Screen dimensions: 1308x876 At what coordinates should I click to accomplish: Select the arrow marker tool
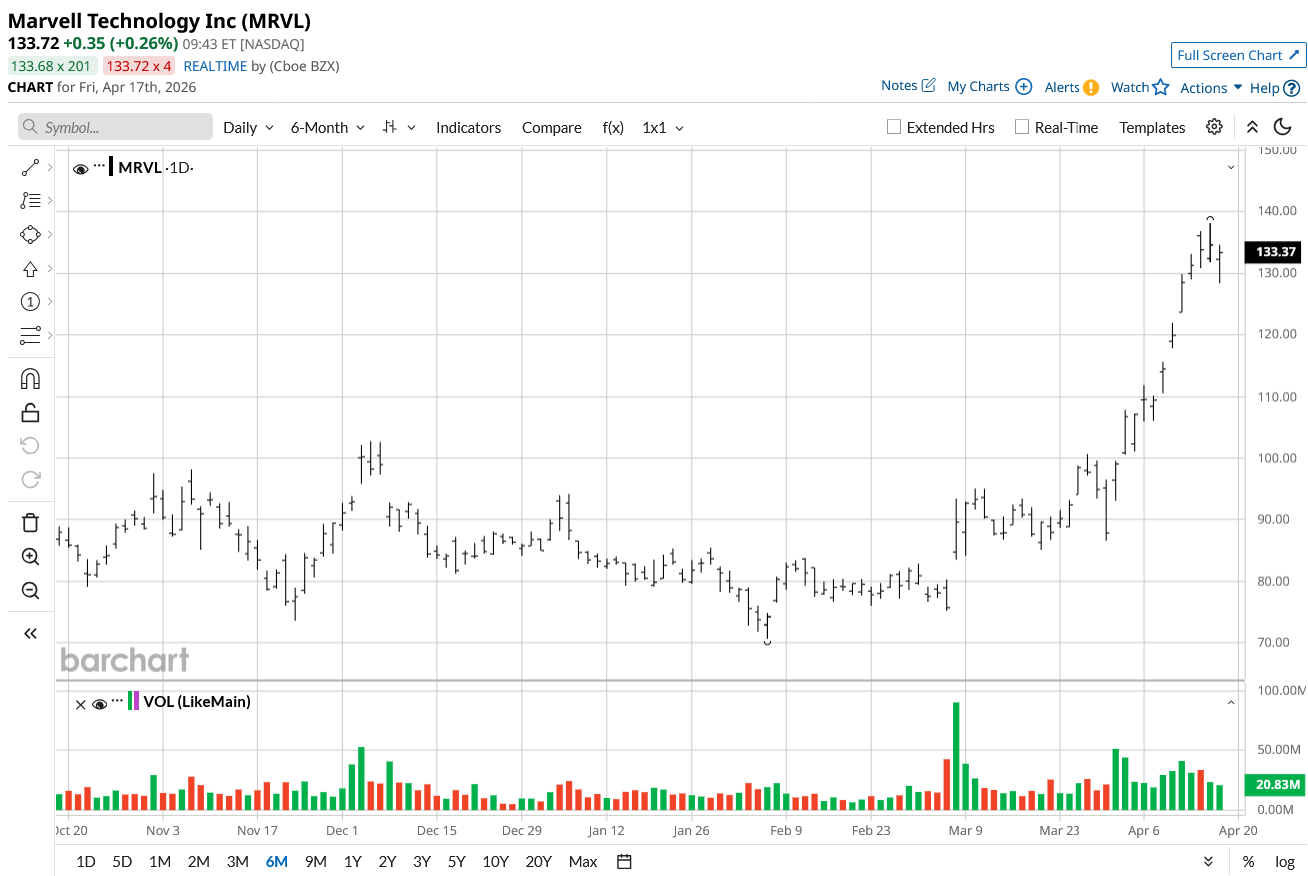(30, 269)
